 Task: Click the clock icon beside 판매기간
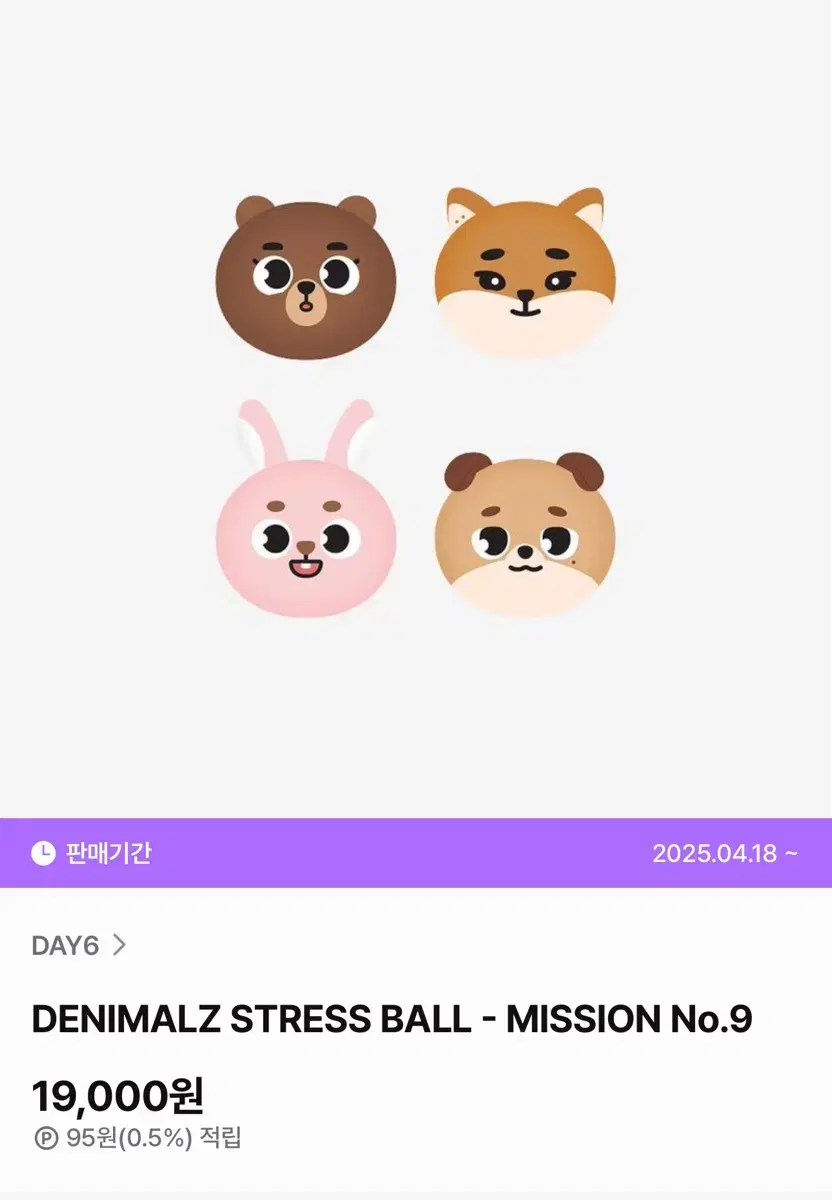[x=43, y=853]
